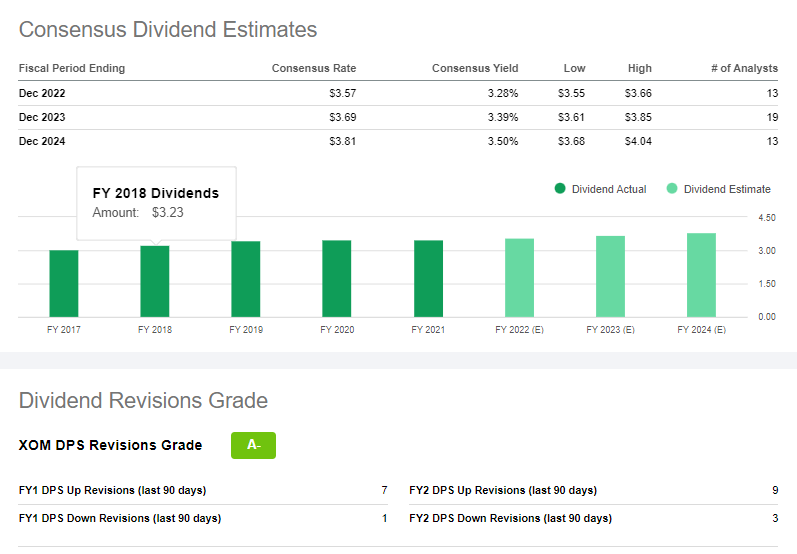Click the $3.55 low estimate
Screen dimensions: 797x554
571,93
